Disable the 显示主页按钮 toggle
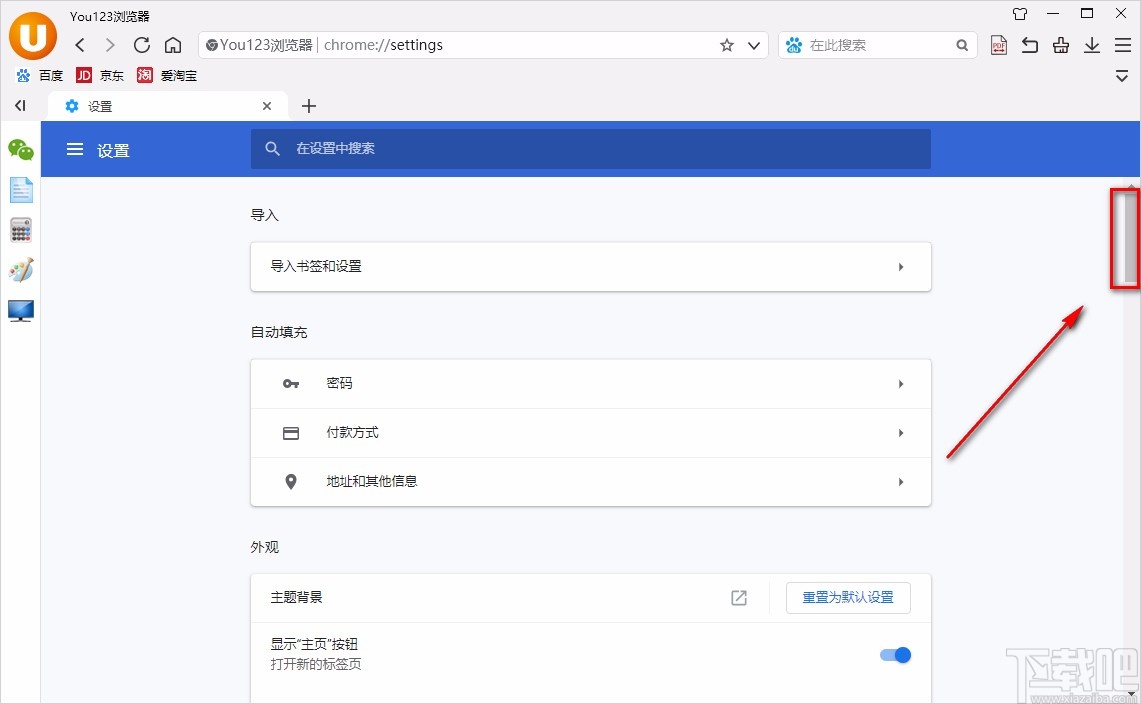This screenshot has width=1141, height=704. (x=895, y=655)
